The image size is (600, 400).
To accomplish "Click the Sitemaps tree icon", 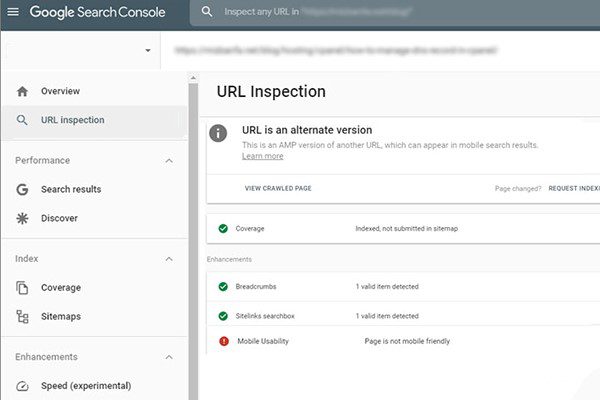I will pyautogui.click(x=22, y=317).
